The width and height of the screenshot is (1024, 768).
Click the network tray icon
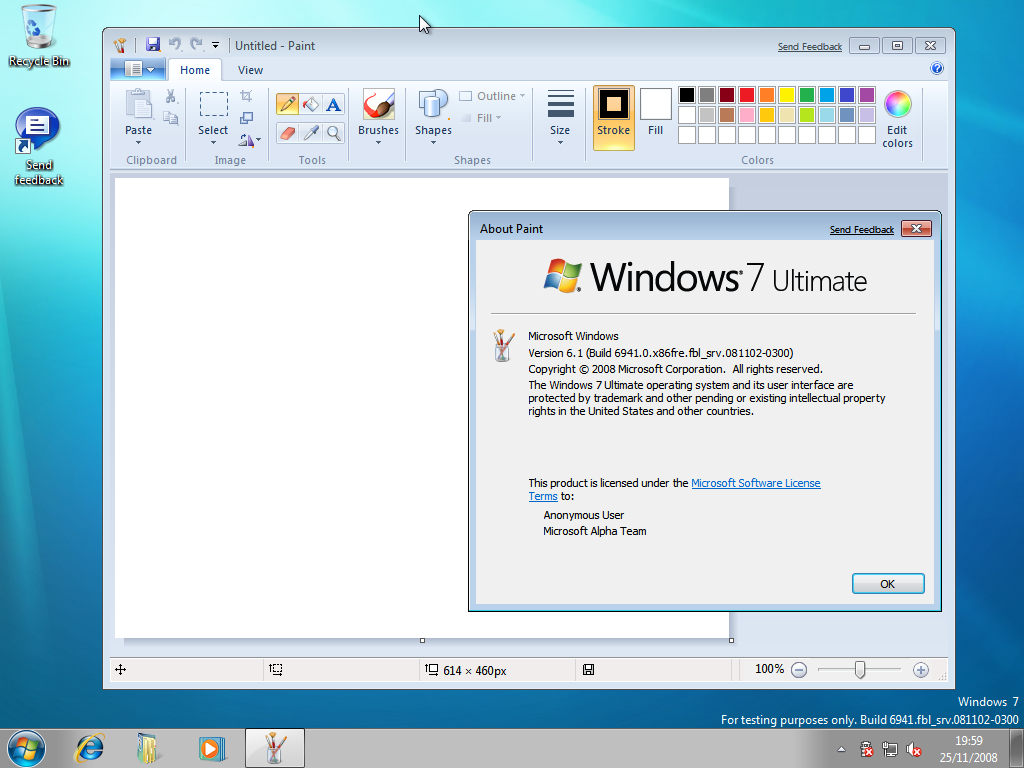tap(889, 749)
